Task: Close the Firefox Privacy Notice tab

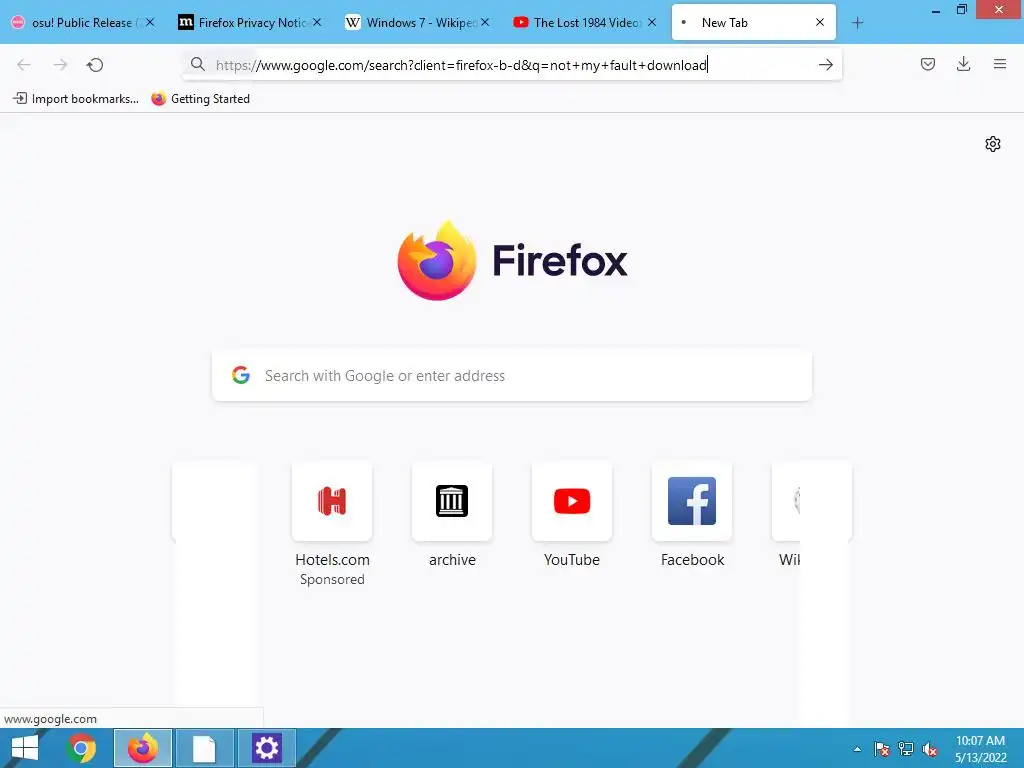Action: pyautogui.click(x=317, y=22)
